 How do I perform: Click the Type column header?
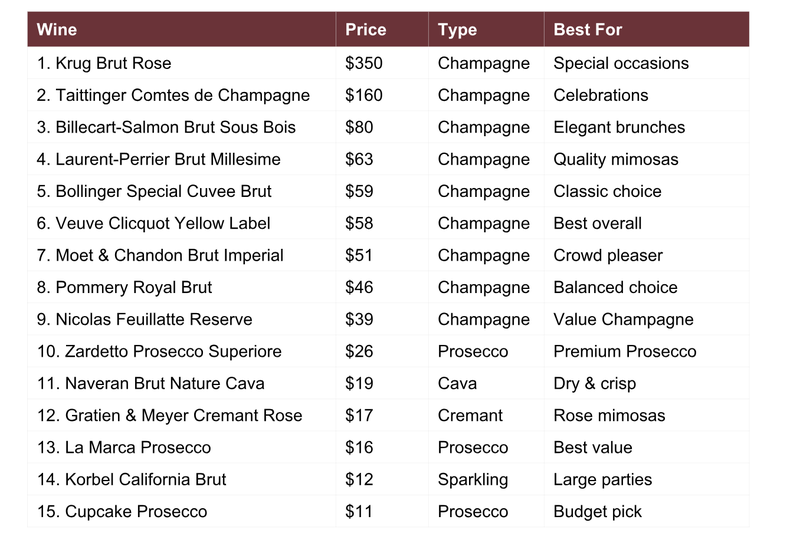click(x=457, y=30)
